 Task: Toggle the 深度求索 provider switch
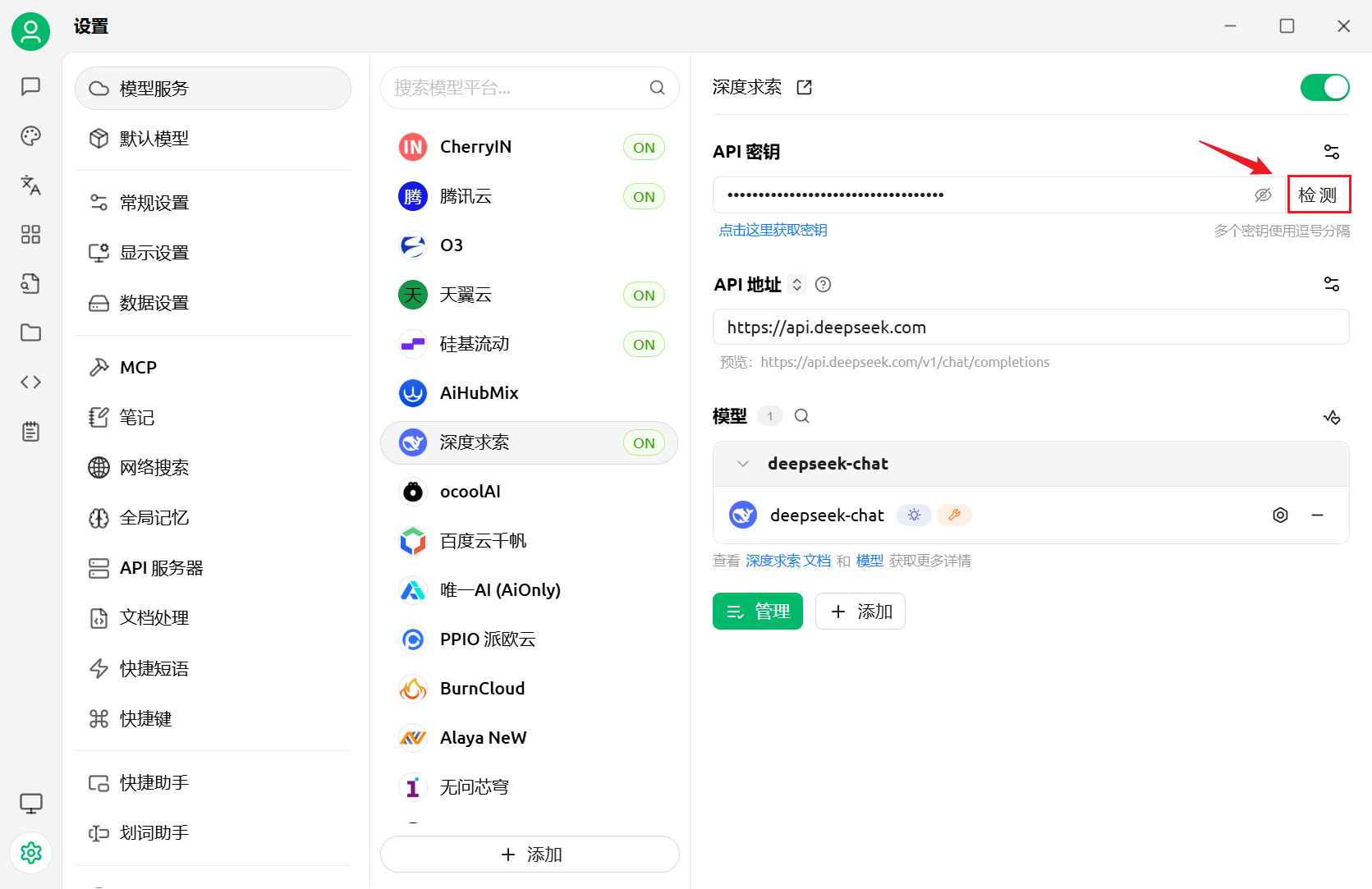1324,87
